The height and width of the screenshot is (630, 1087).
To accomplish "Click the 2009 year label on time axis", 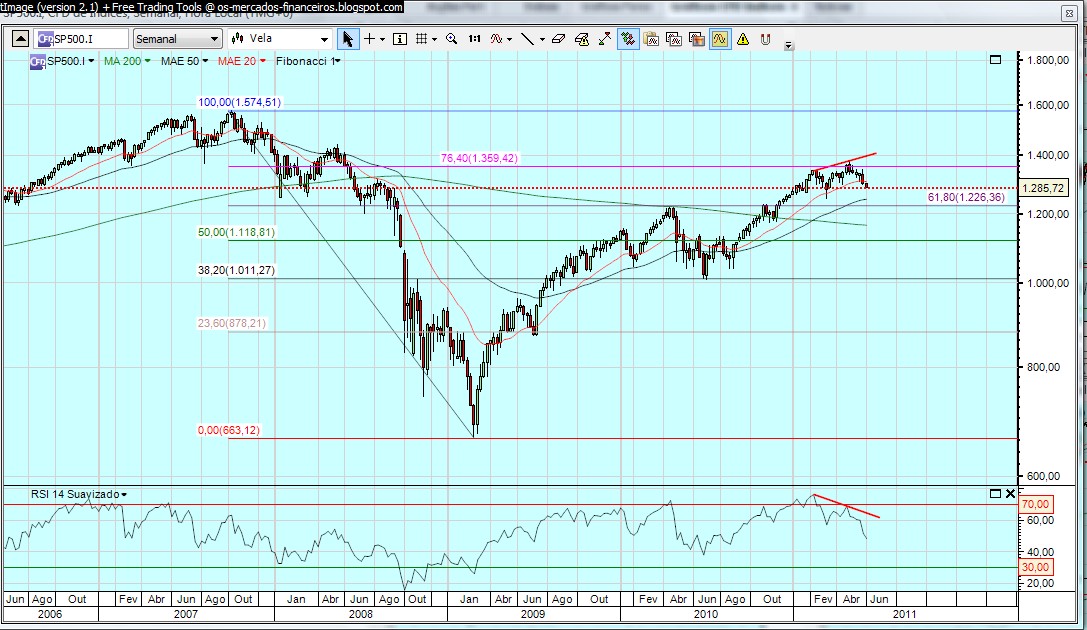I will tap(532, 614).
